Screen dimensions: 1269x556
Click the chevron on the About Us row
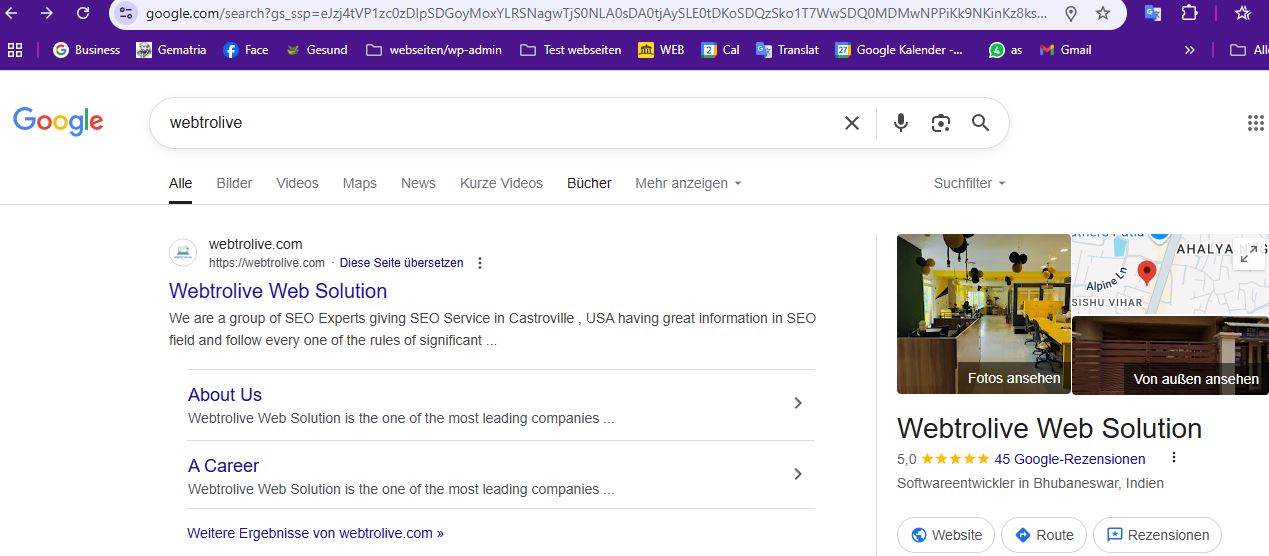[x=797, y=403]
